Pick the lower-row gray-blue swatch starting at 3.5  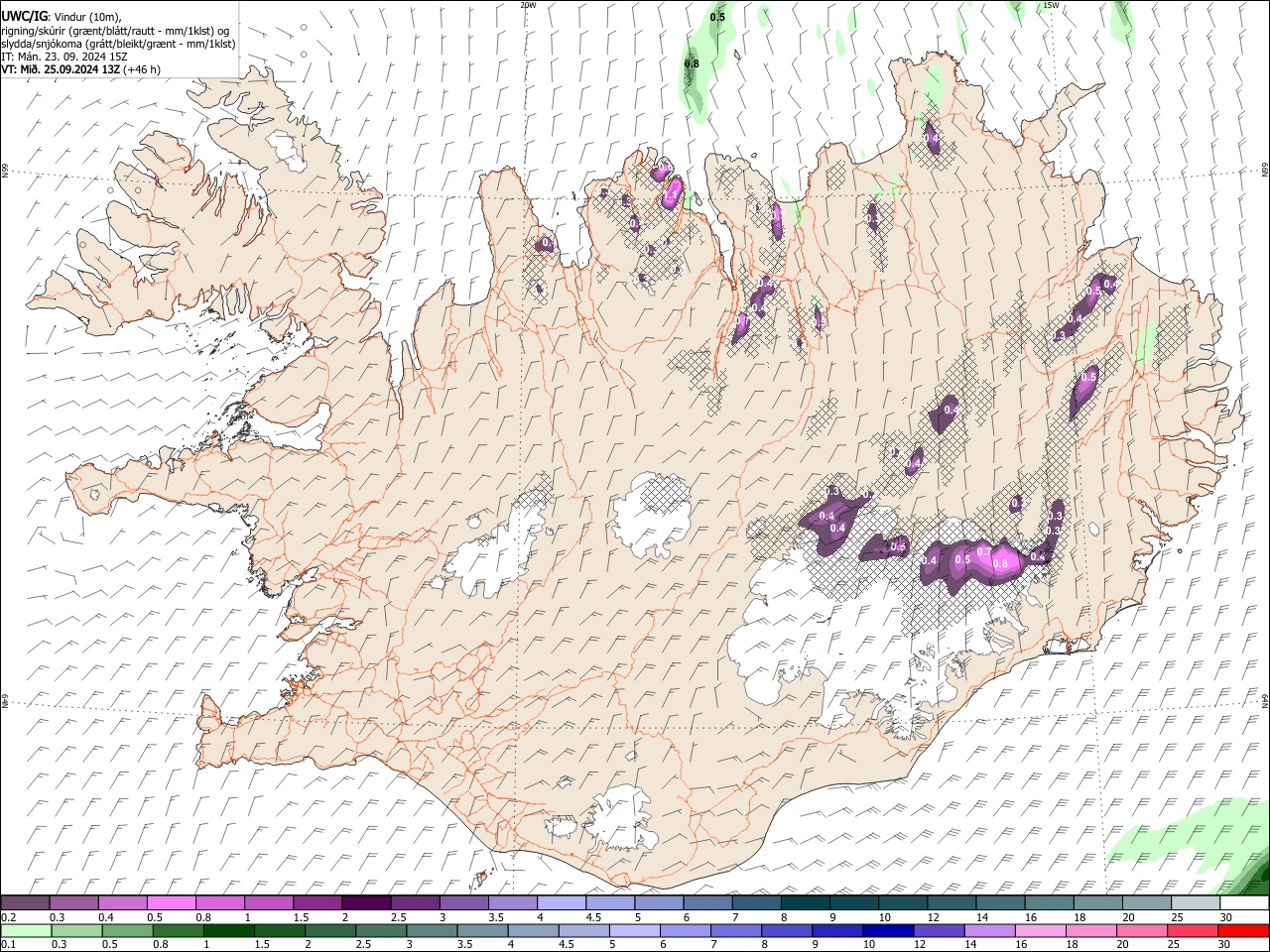[x=483, y=930]
